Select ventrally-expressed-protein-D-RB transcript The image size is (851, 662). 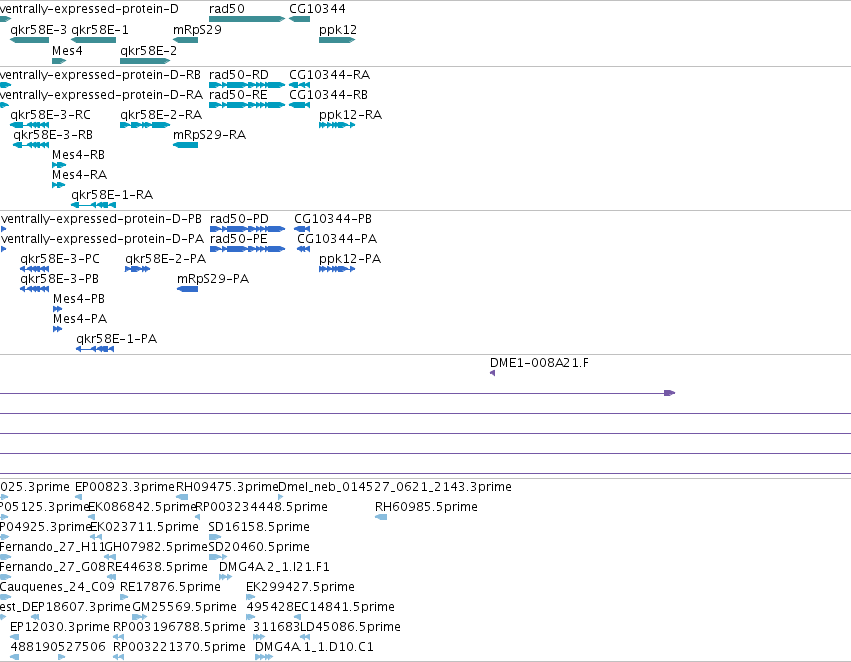(5, 85)
